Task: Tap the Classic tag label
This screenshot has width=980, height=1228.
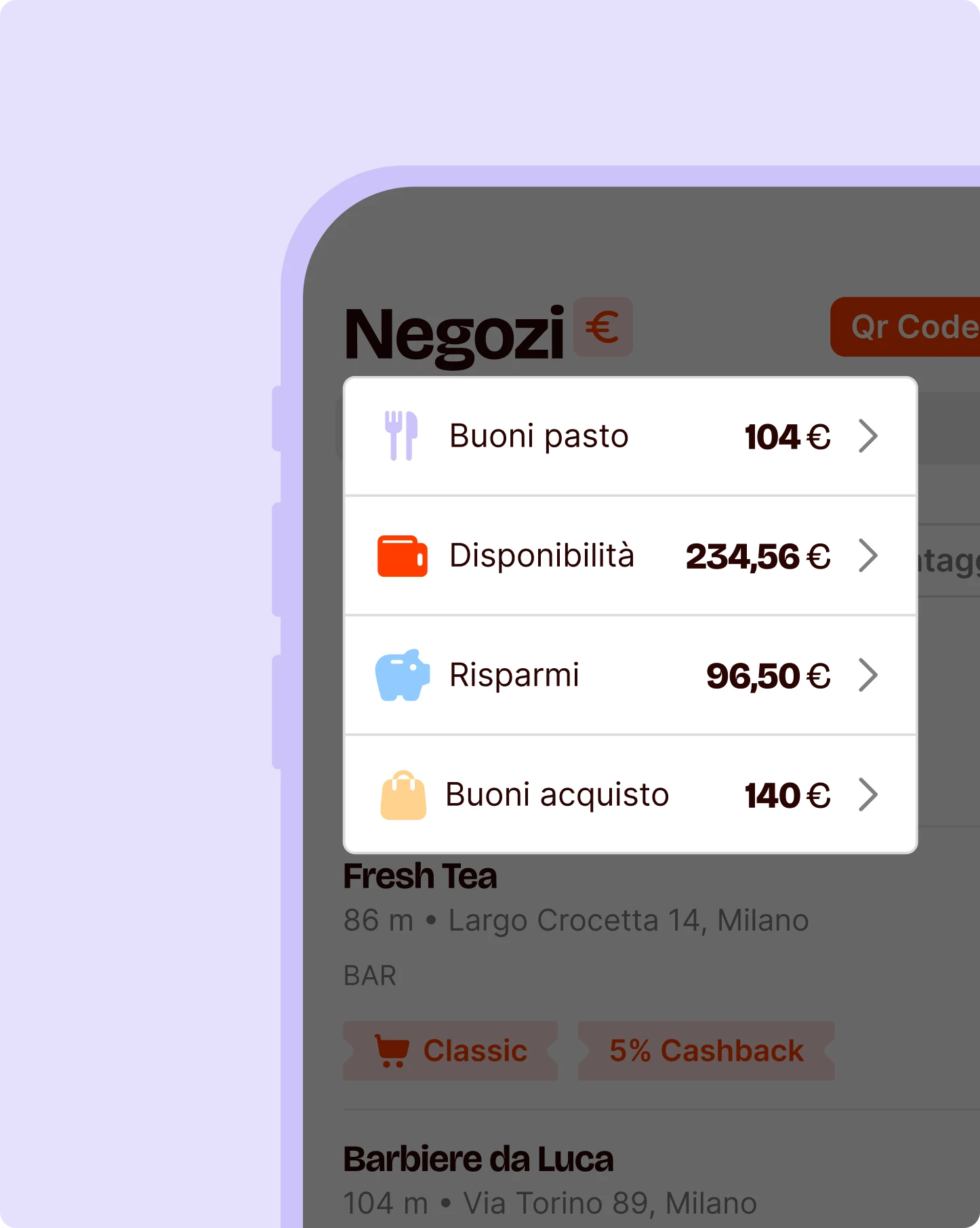Action: [x=474, y=1051]
